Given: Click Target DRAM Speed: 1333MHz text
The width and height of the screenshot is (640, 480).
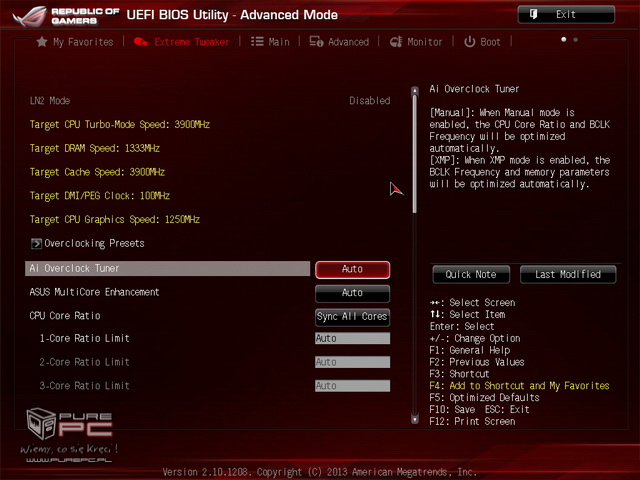Looking at the screenshot, I should tap(95, 148).
